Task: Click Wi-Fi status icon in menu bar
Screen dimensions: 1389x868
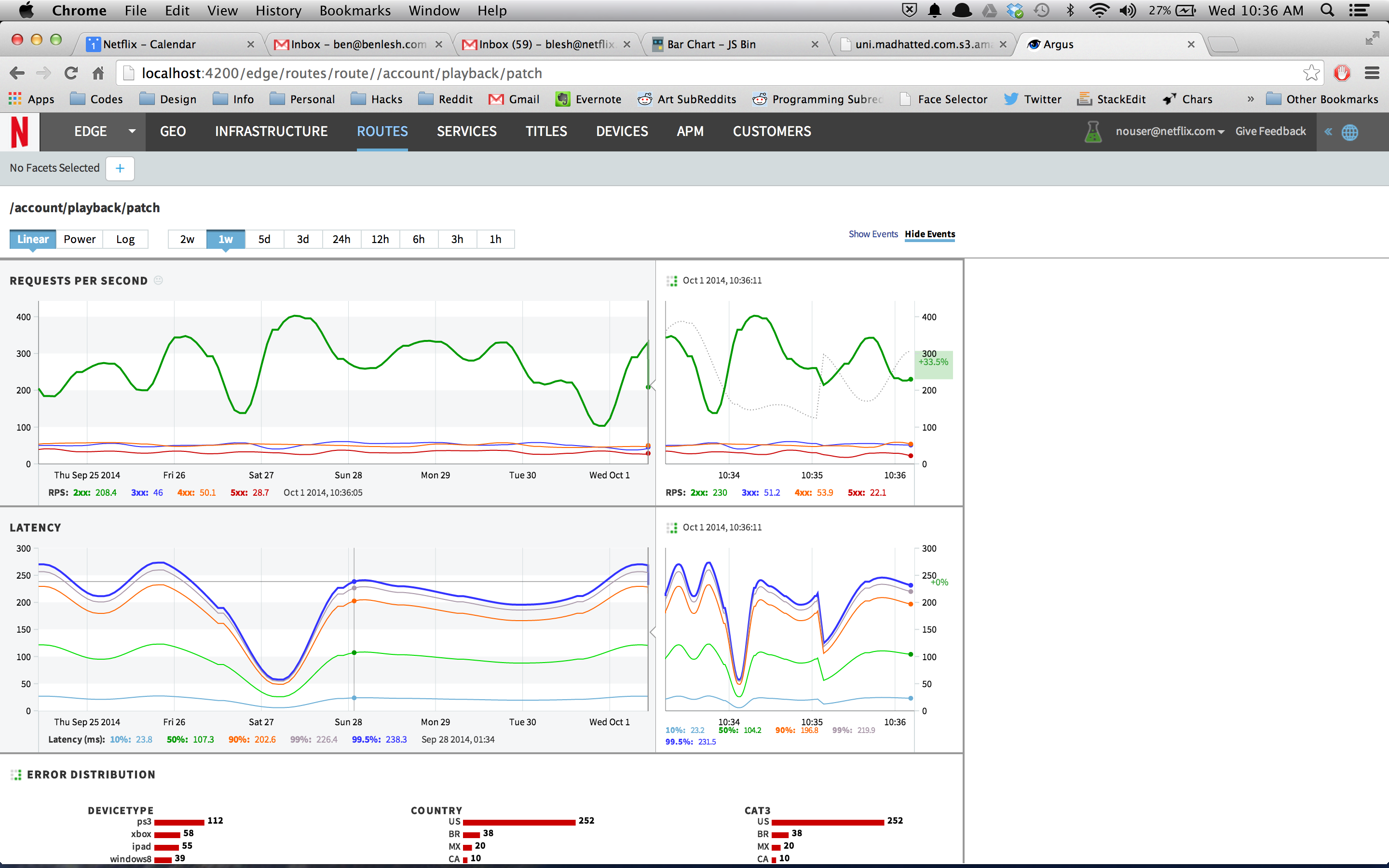Action: [x=1099, y=10]
